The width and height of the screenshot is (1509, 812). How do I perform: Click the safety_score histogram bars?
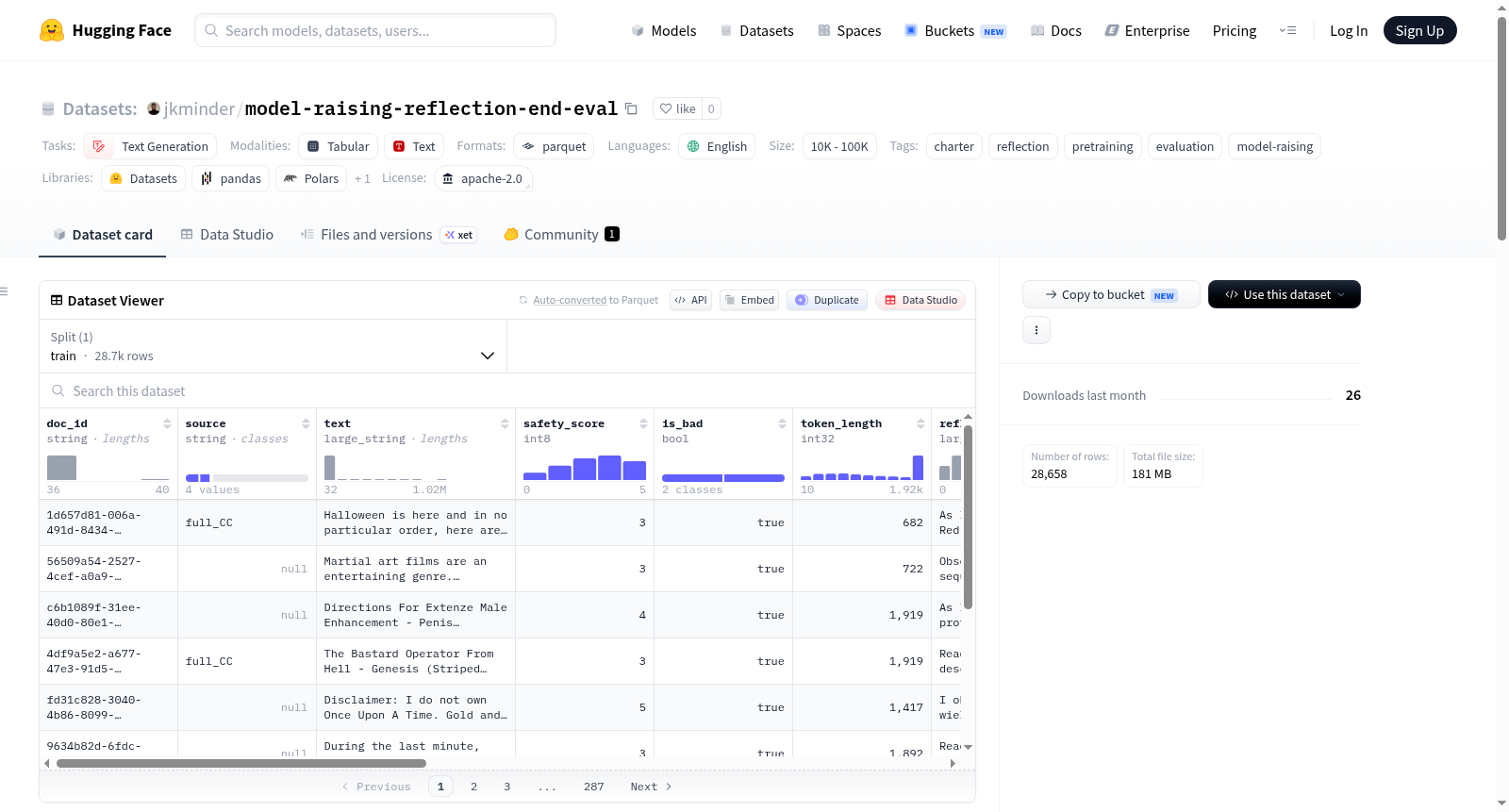(585, 468)
